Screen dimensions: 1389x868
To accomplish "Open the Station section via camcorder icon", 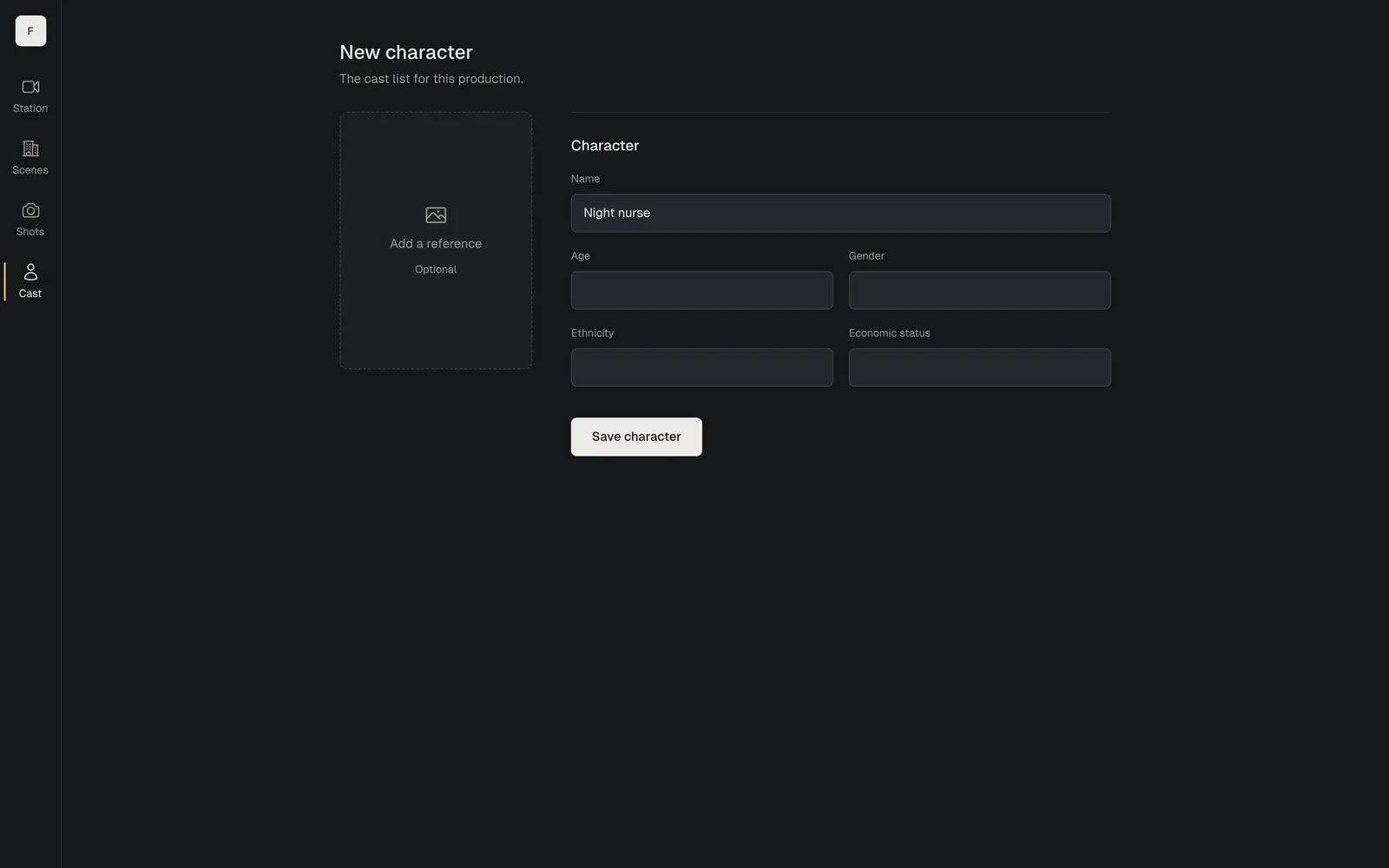I will [30, 87].
